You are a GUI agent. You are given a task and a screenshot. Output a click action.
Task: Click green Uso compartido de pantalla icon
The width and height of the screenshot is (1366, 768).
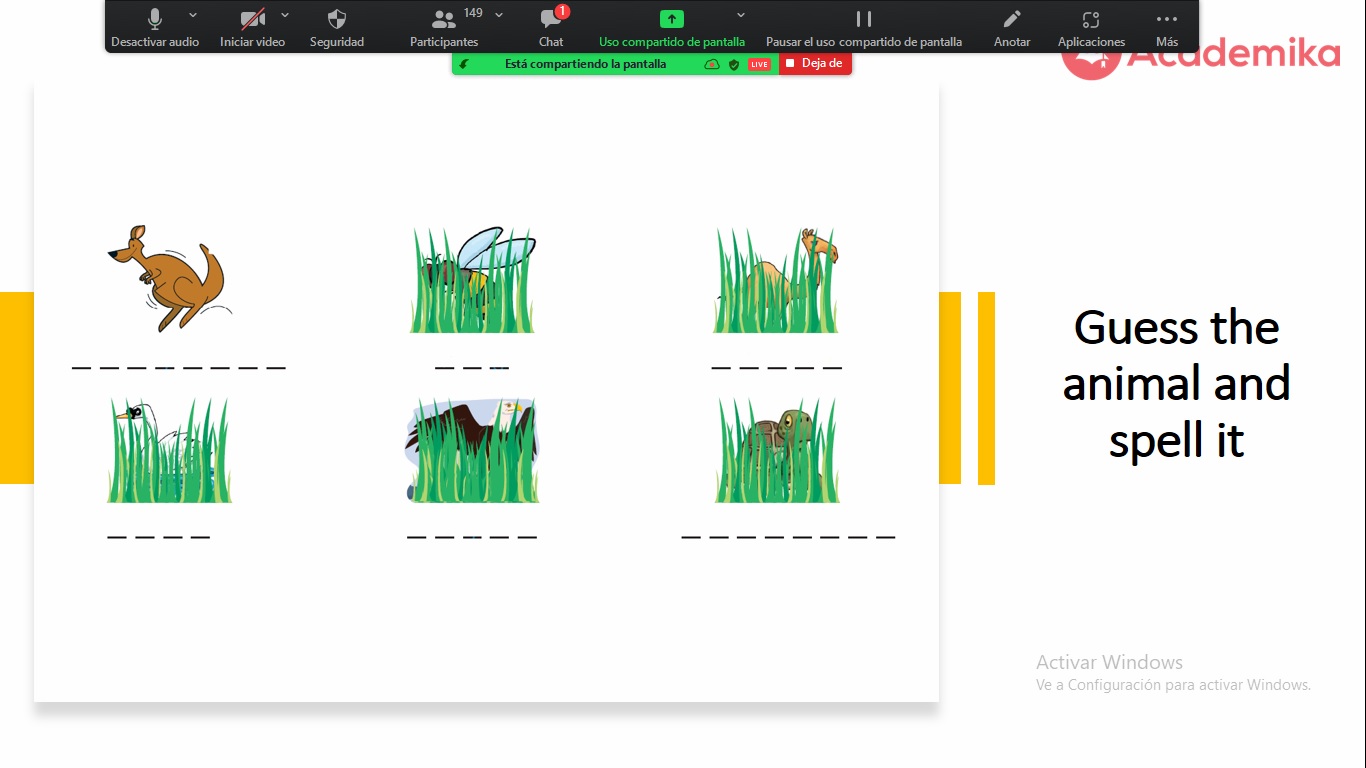672,19
